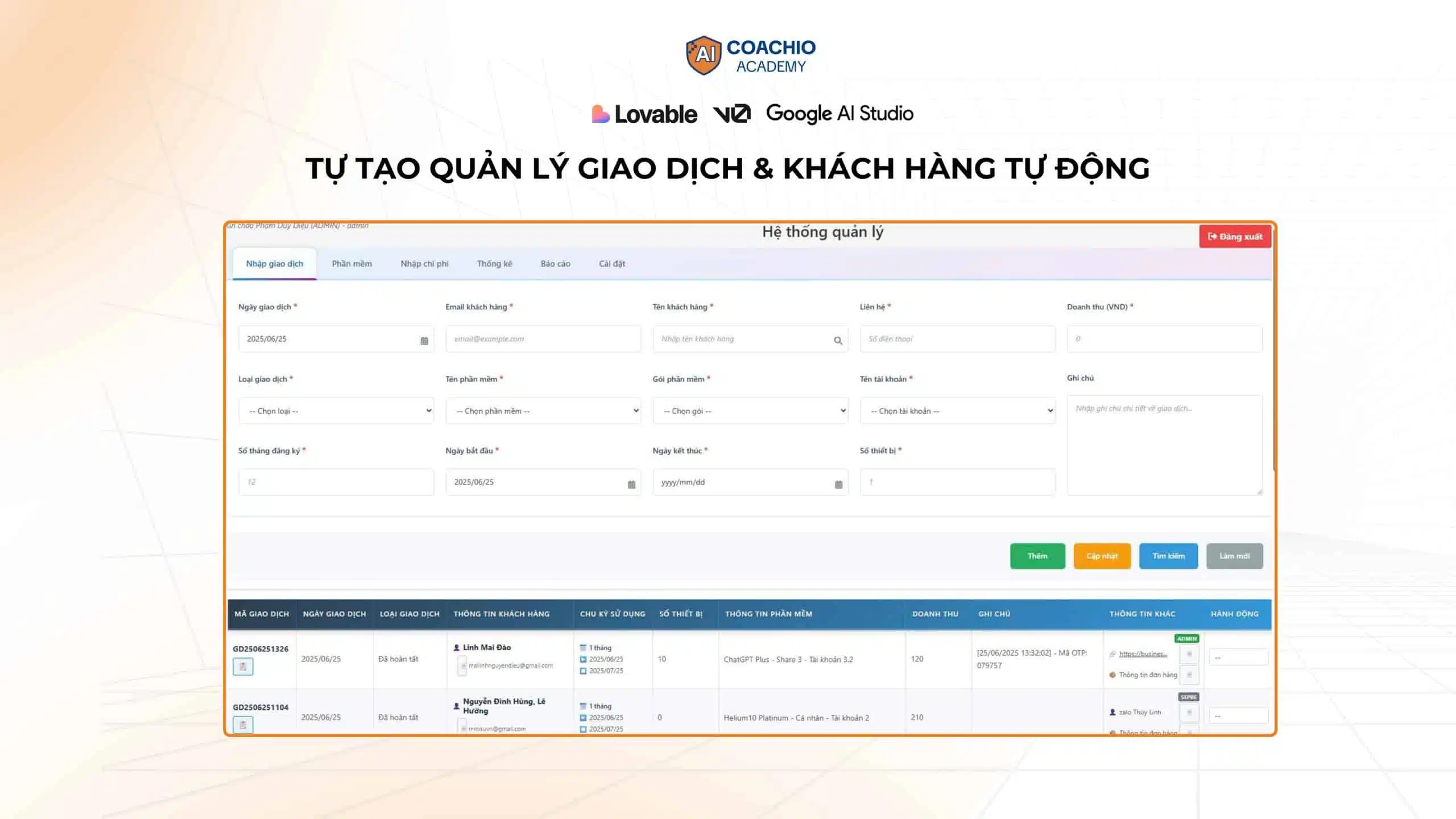1456x819 pixels.
Task: Open calendar picker for Ngày kết thúc
Action: 838,484
